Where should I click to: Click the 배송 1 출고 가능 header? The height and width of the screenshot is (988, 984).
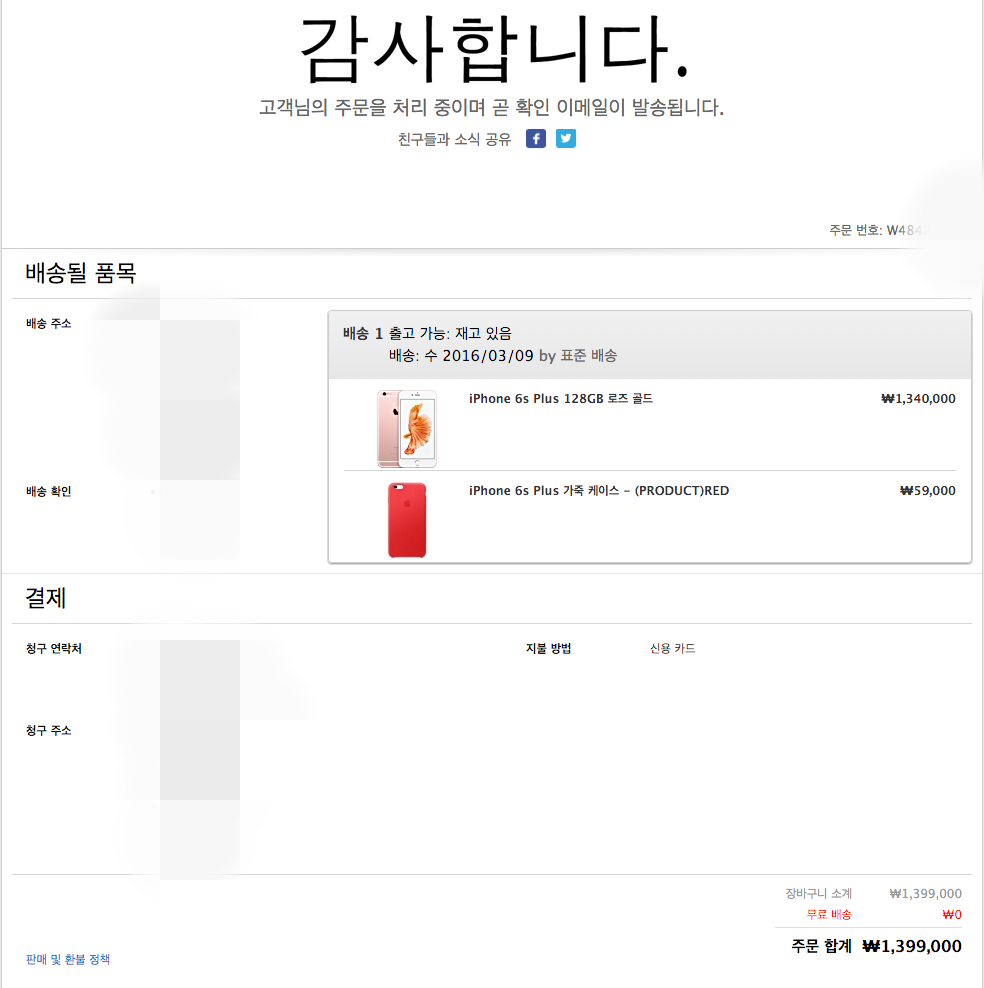[x=427, y=333]
